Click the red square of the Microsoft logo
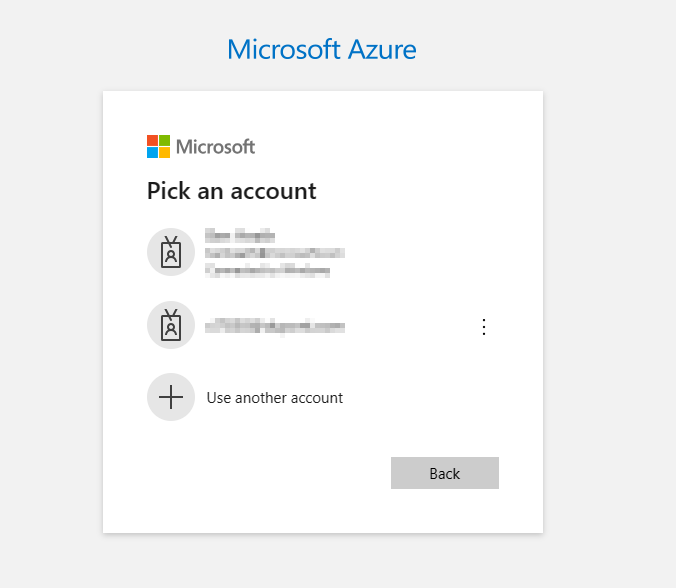 coord(152,141)
